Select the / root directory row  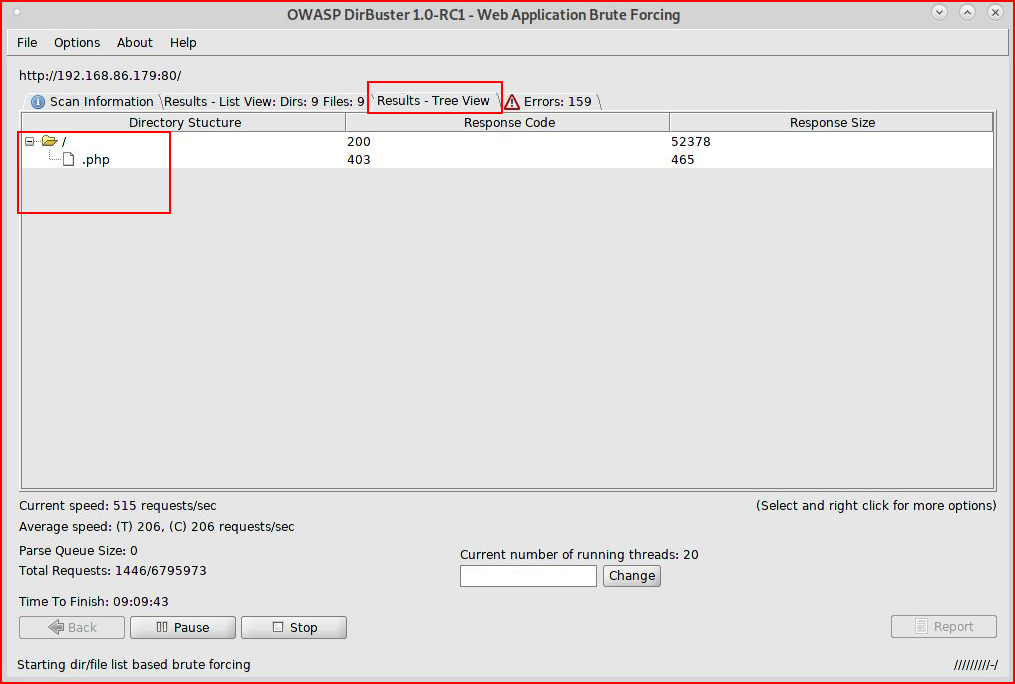(507, 141)
